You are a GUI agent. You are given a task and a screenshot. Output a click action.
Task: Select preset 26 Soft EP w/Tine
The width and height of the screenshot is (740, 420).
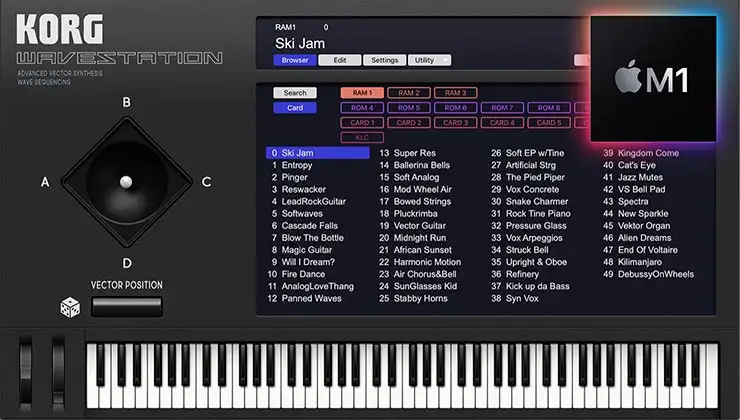pos(528,153)
